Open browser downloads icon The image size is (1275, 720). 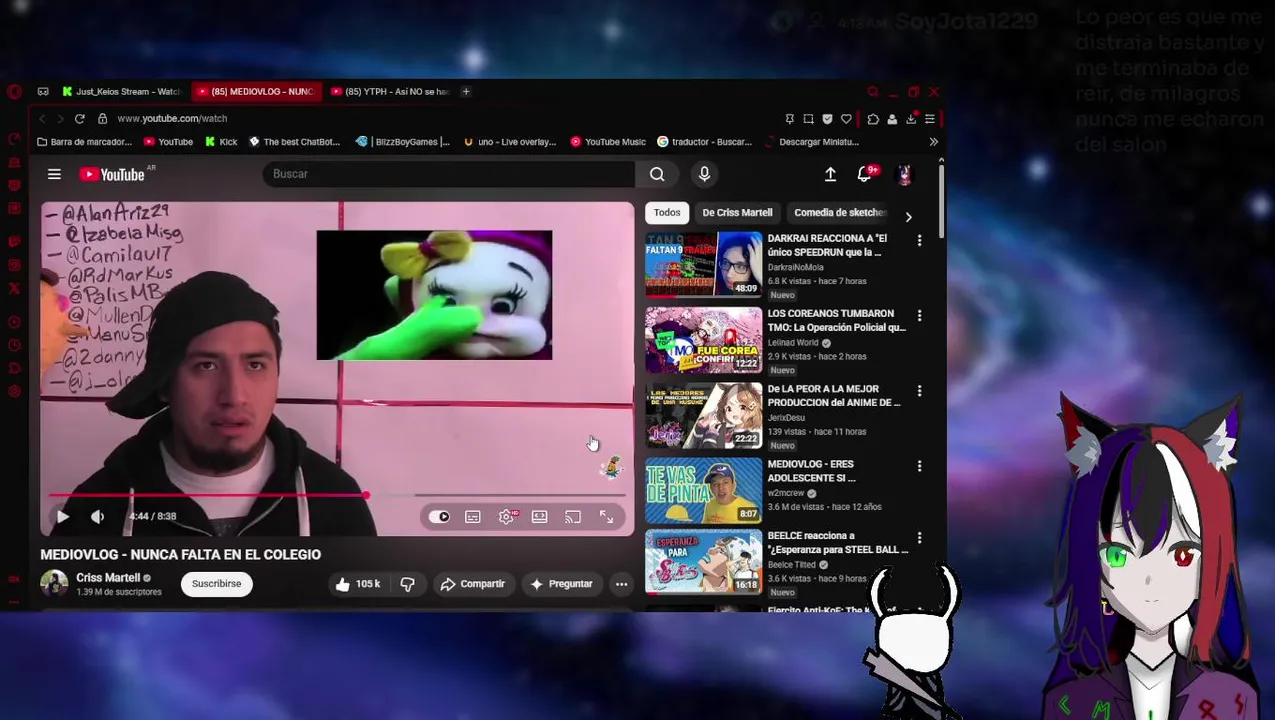911,119
